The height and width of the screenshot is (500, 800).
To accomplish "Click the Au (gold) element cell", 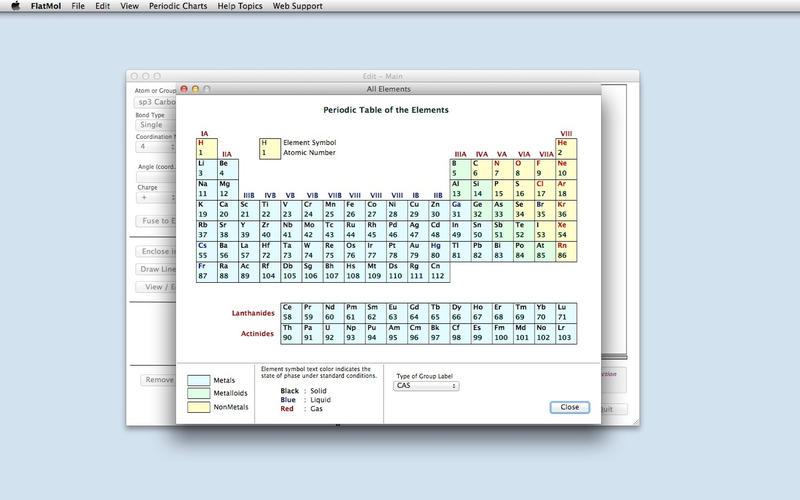I will tap(416, 250).
